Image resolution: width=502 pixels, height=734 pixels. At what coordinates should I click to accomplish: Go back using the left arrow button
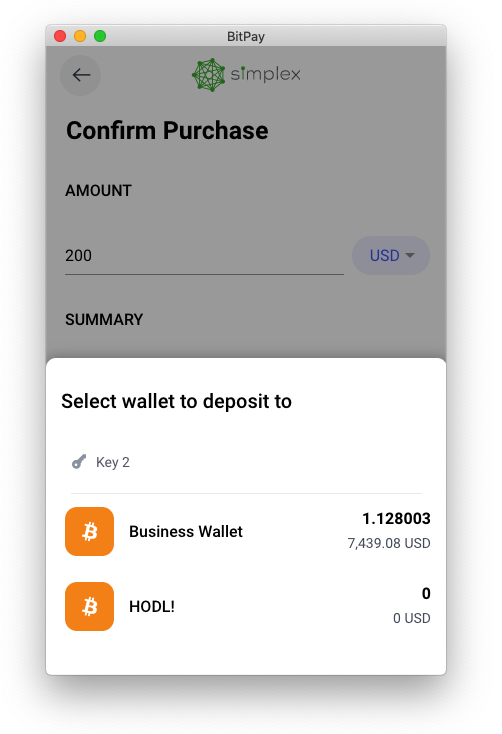tap(81, 75)
